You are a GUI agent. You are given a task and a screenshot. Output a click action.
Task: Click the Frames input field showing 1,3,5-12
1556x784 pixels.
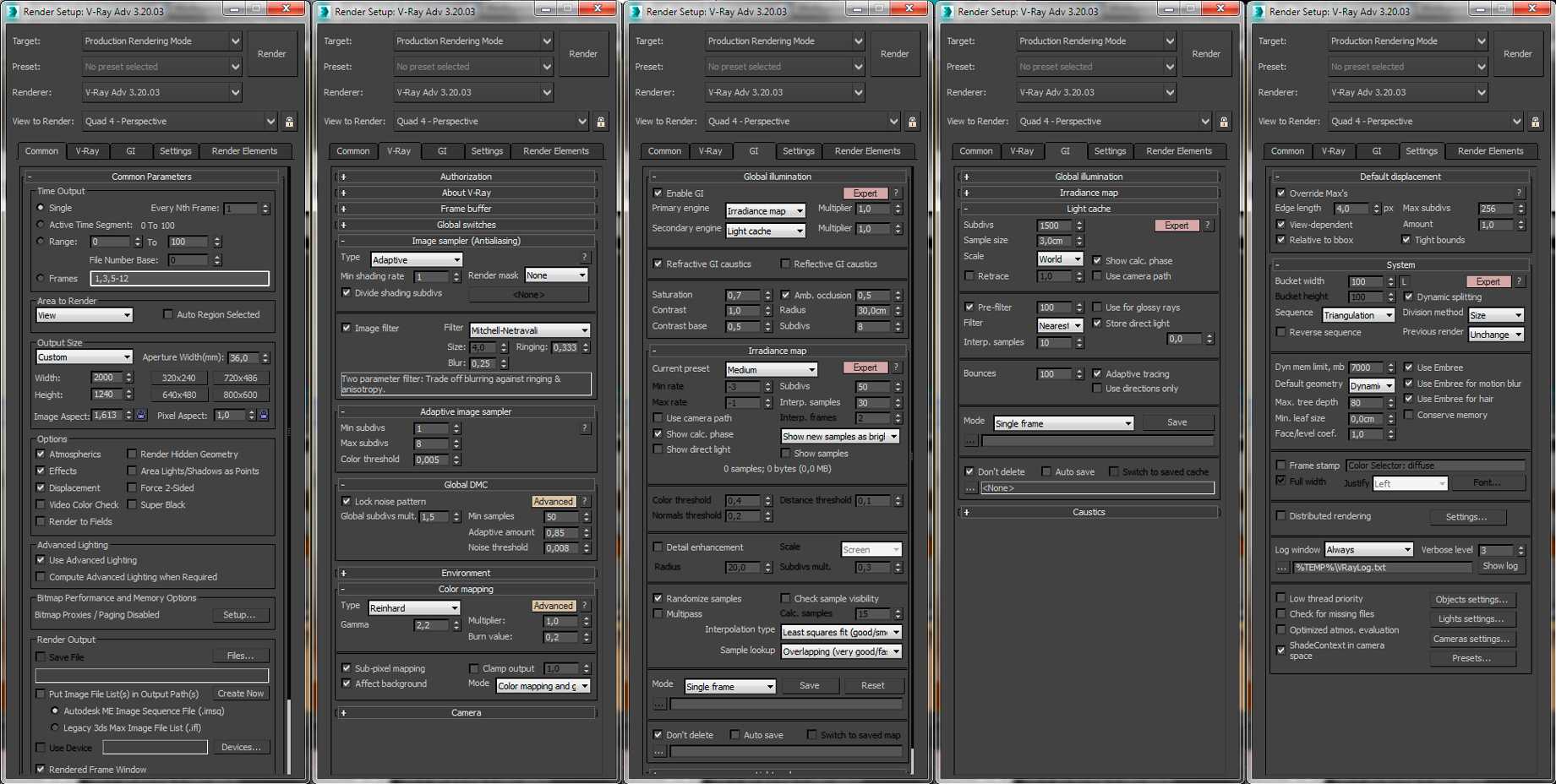coord(180,278)
